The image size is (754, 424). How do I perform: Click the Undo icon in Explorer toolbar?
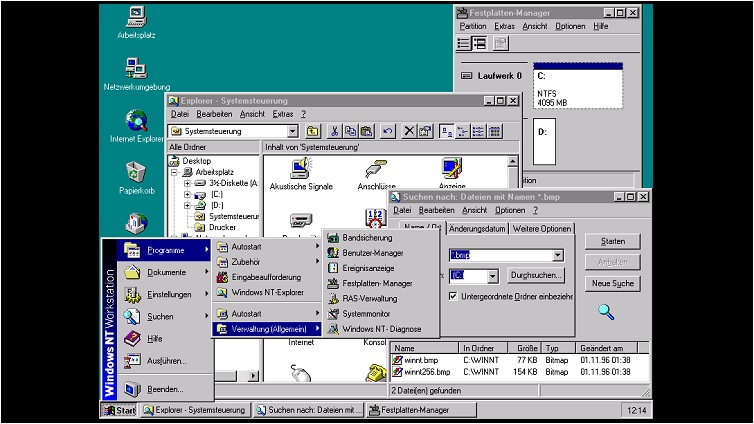(x=387, y=131)
